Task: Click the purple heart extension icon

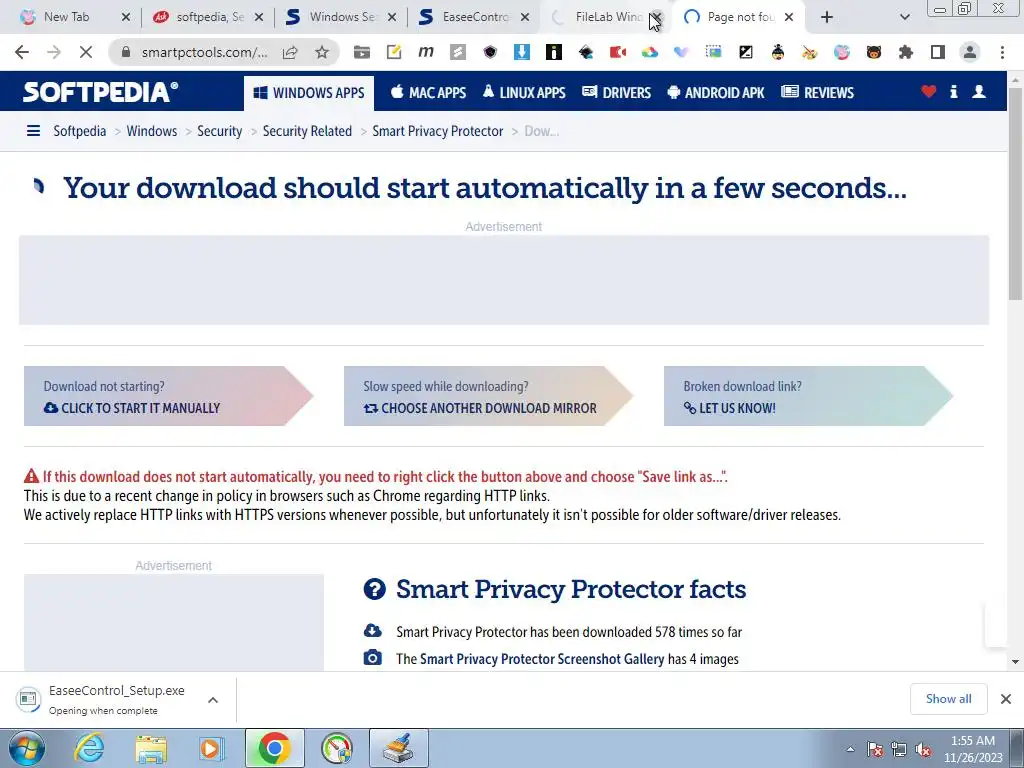Action: (682, 52)
